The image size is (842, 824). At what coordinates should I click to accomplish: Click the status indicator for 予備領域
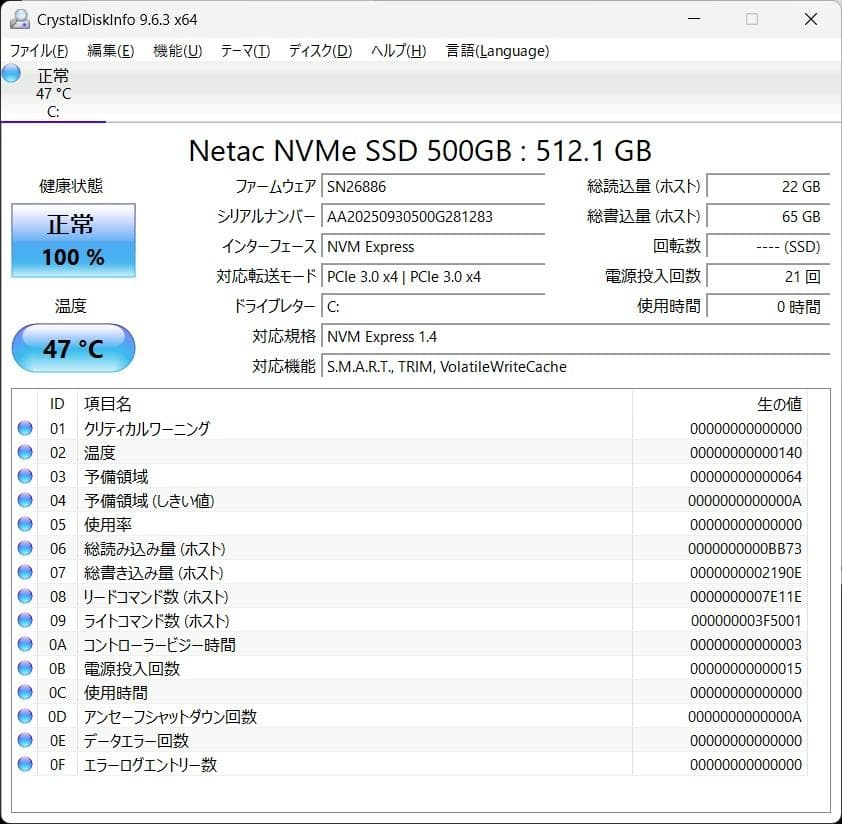coord(24,476)
